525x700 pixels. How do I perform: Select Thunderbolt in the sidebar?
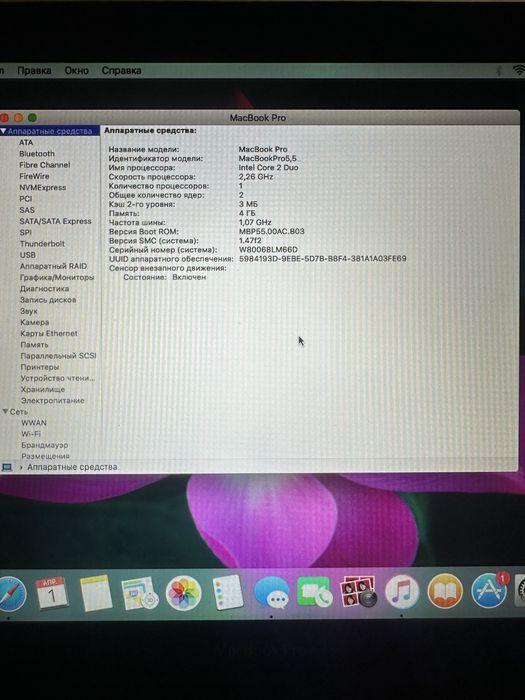[42, 244]
